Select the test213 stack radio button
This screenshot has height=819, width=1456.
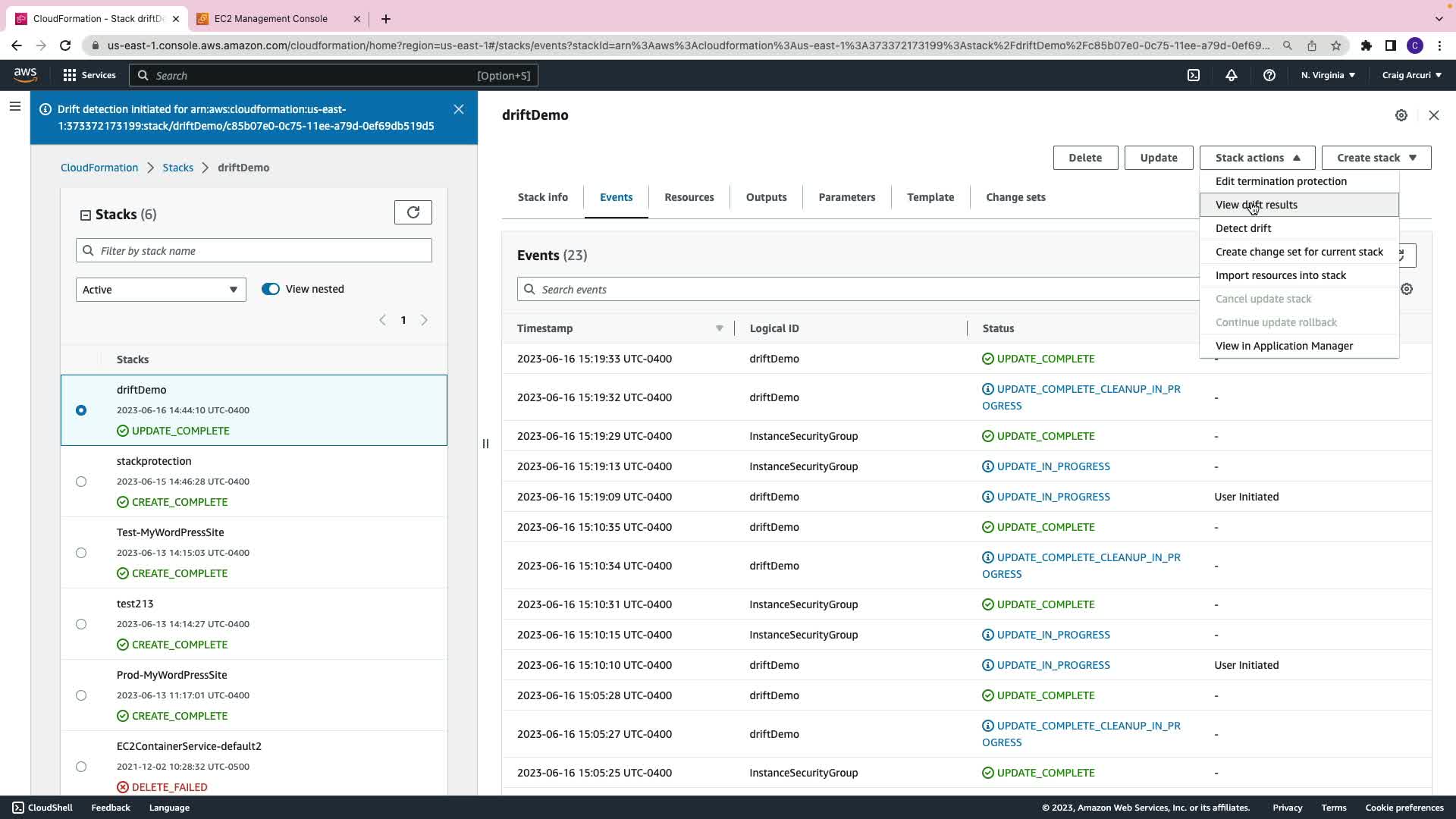pyautogui.click(x=81, y=624)
